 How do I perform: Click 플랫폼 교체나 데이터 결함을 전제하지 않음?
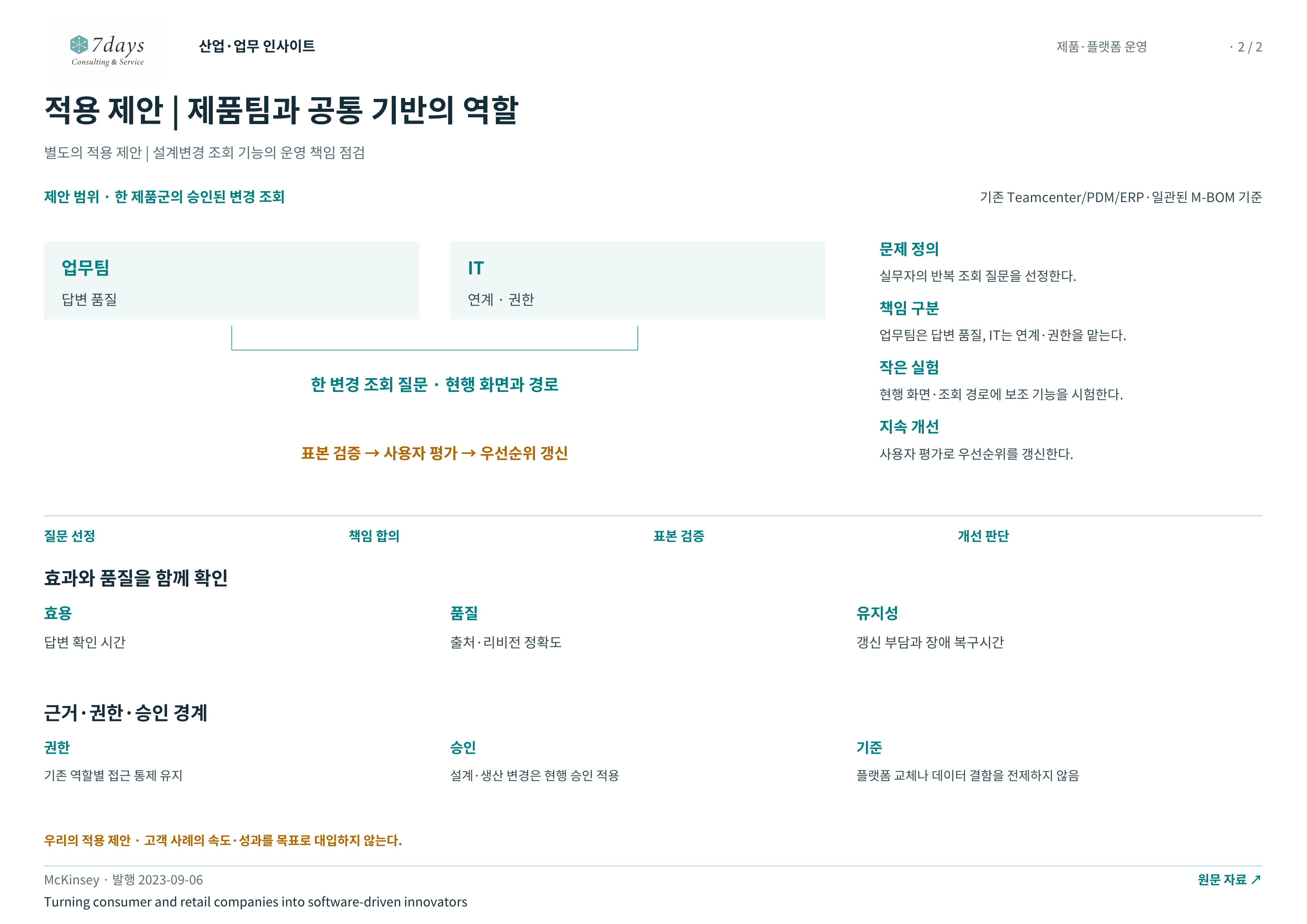point(968,775)
